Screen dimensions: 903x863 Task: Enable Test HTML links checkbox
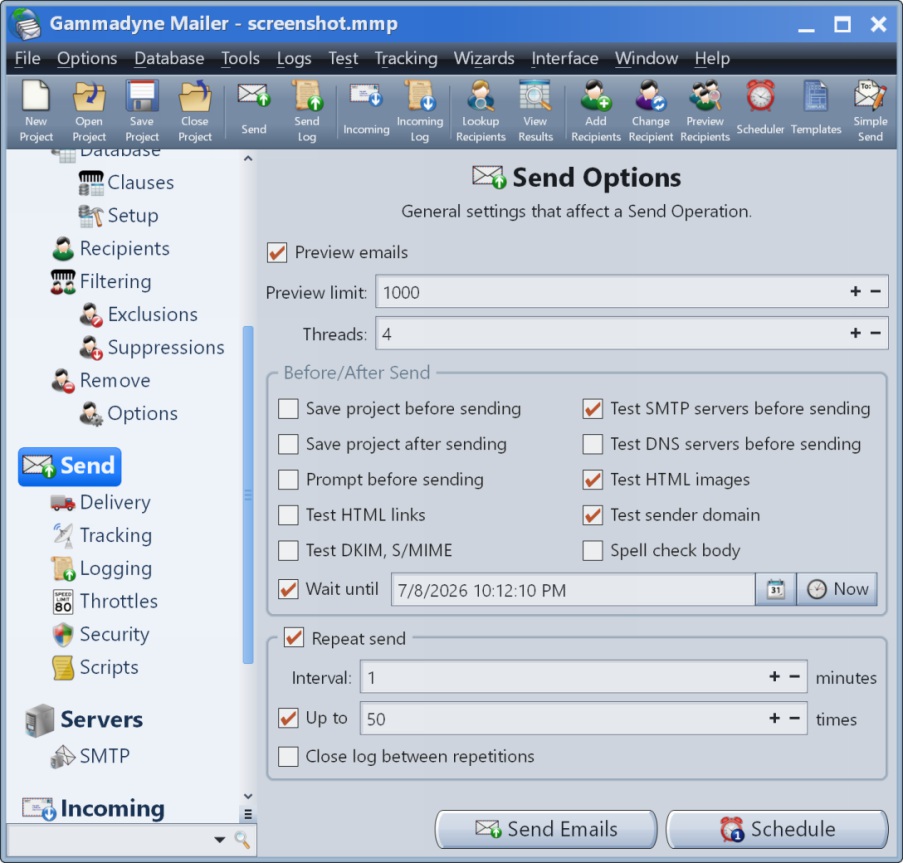[x=288, y=515]
